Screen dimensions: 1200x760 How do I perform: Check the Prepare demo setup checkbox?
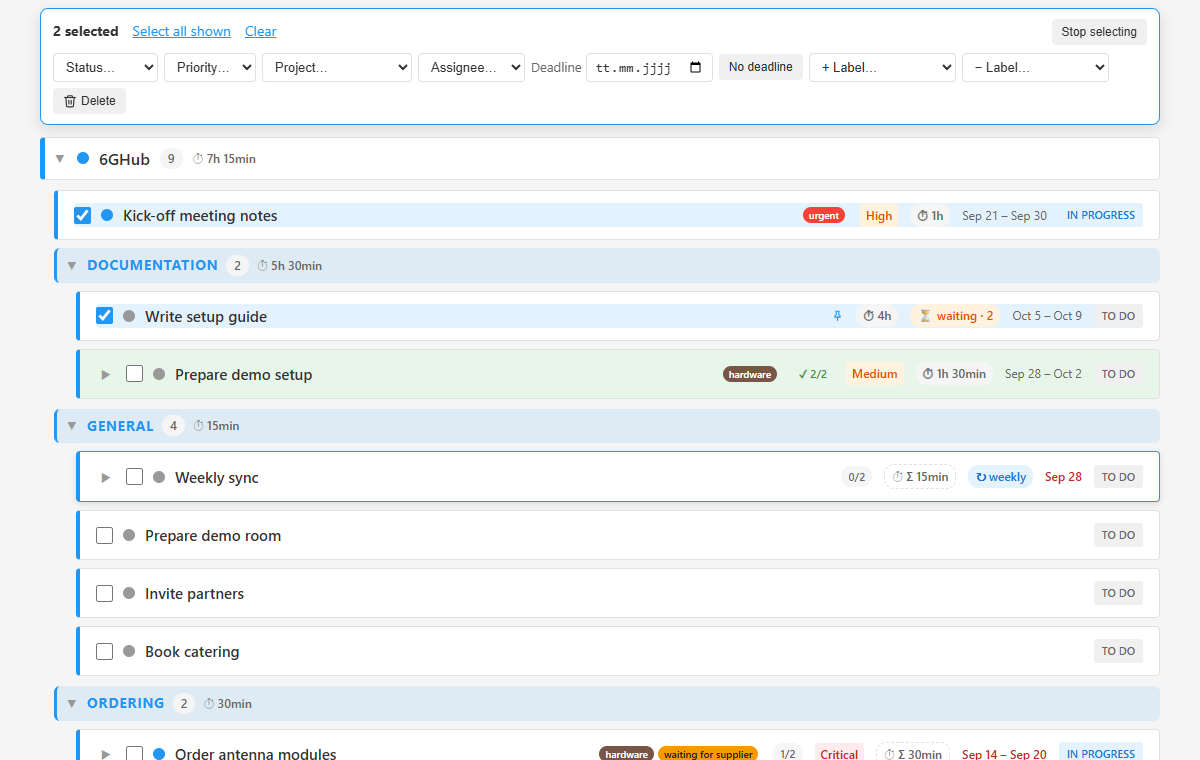click(x=135, y=374)
